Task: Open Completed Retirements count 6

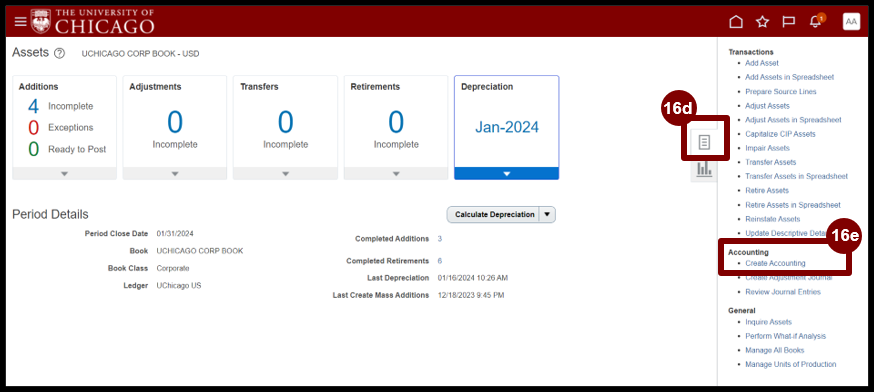Action: 440,261
